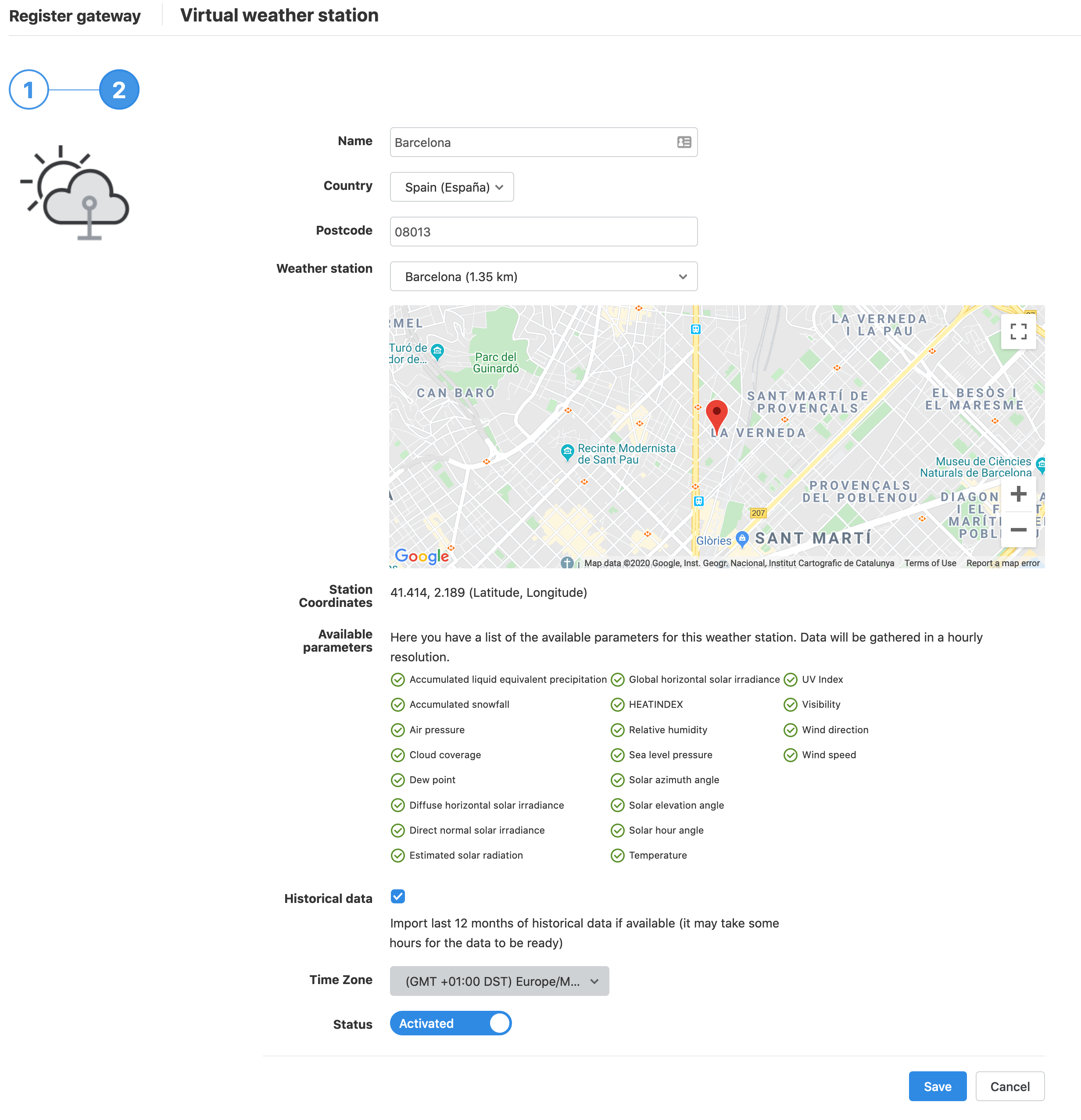Click the HEATINDEX check icon
Image resolution: width=1081 pixels, height=1120 pixels.
pyautogui.click(x=617, y=705)
